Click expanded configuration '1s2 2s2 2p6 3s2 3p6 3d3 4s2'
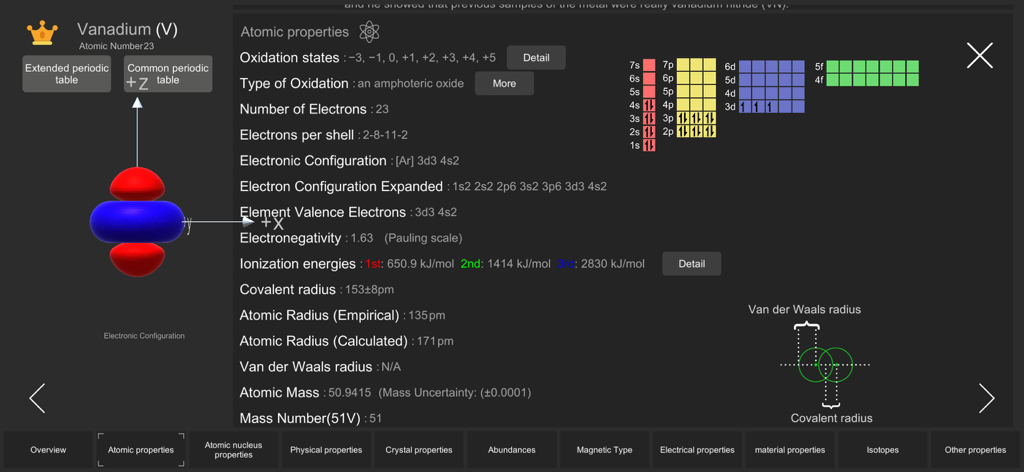1024x472 pixels. (530, 187)
